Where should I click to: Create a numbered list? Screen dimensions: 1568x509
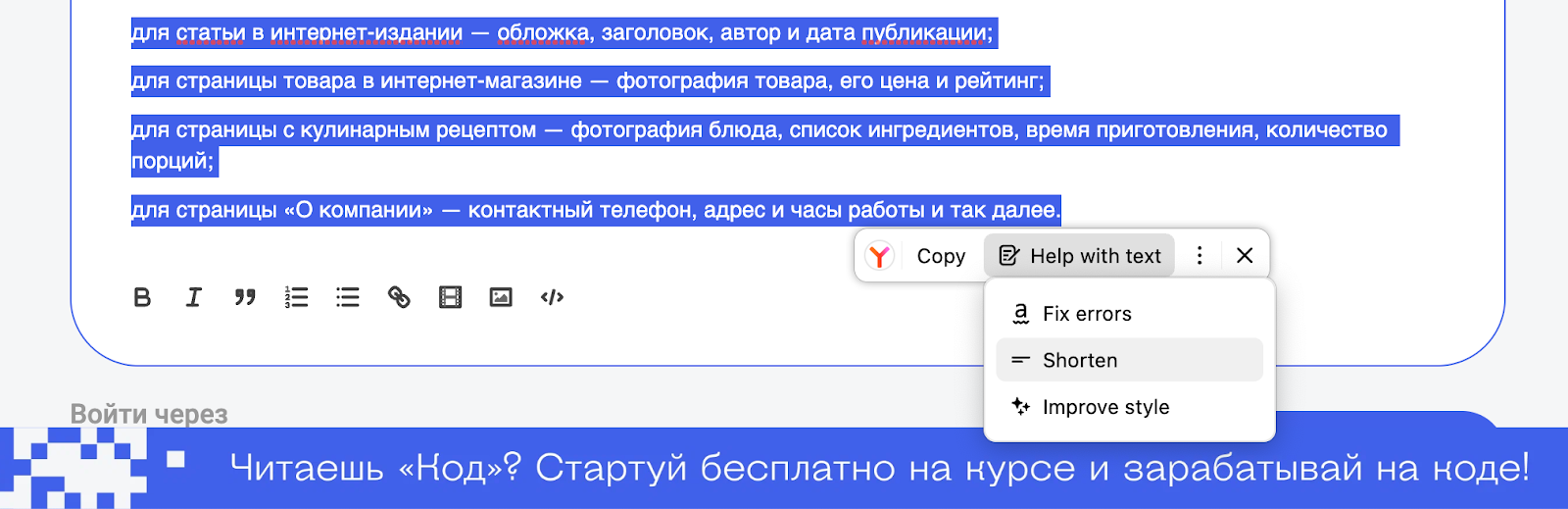[x=296, y=297]
